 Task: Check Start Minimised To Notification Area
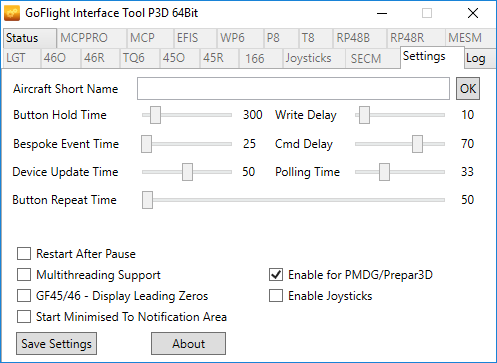click(x=24, y=317)
